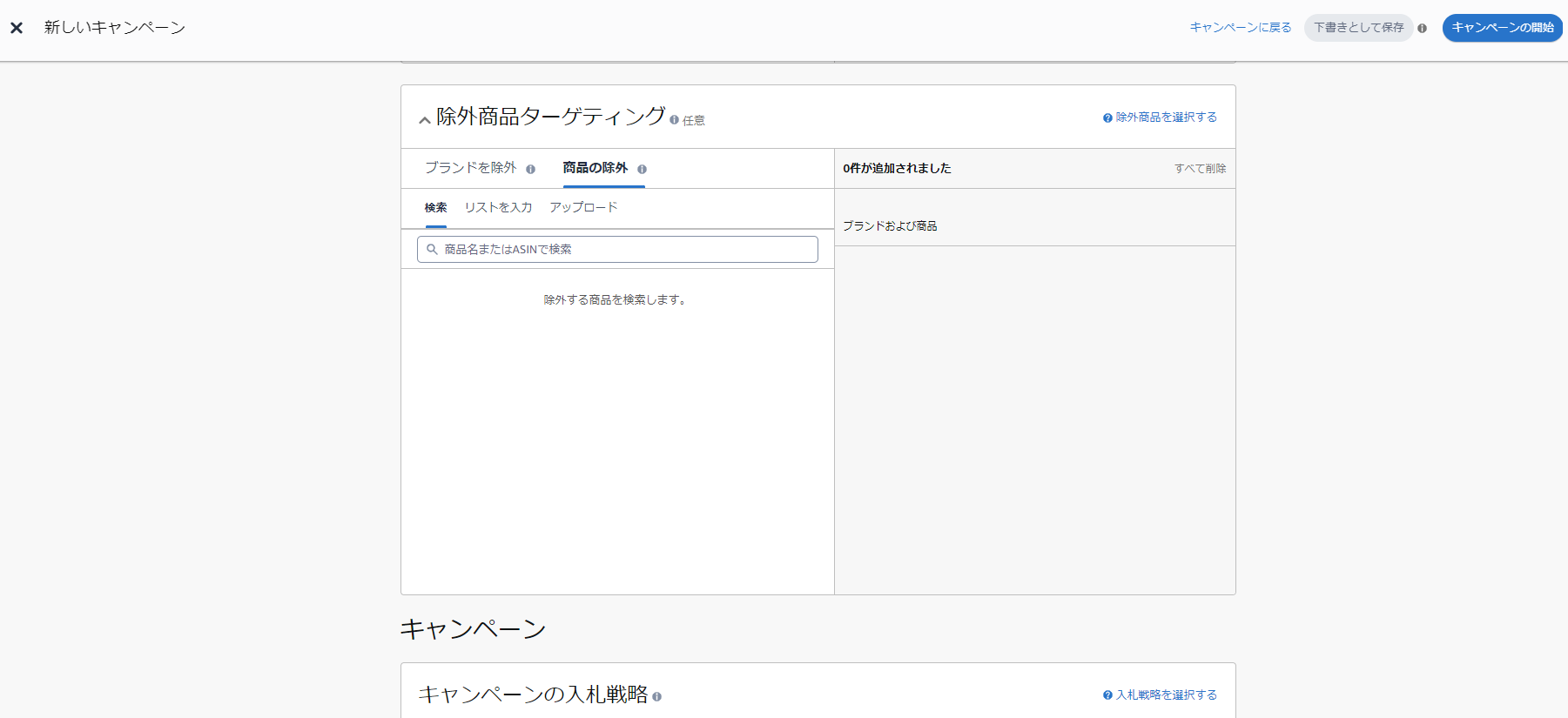Viewport: 1568px width, 718px height.
Task: Click help icon beside 除外商品を選択する
Action: point(1107,117)
